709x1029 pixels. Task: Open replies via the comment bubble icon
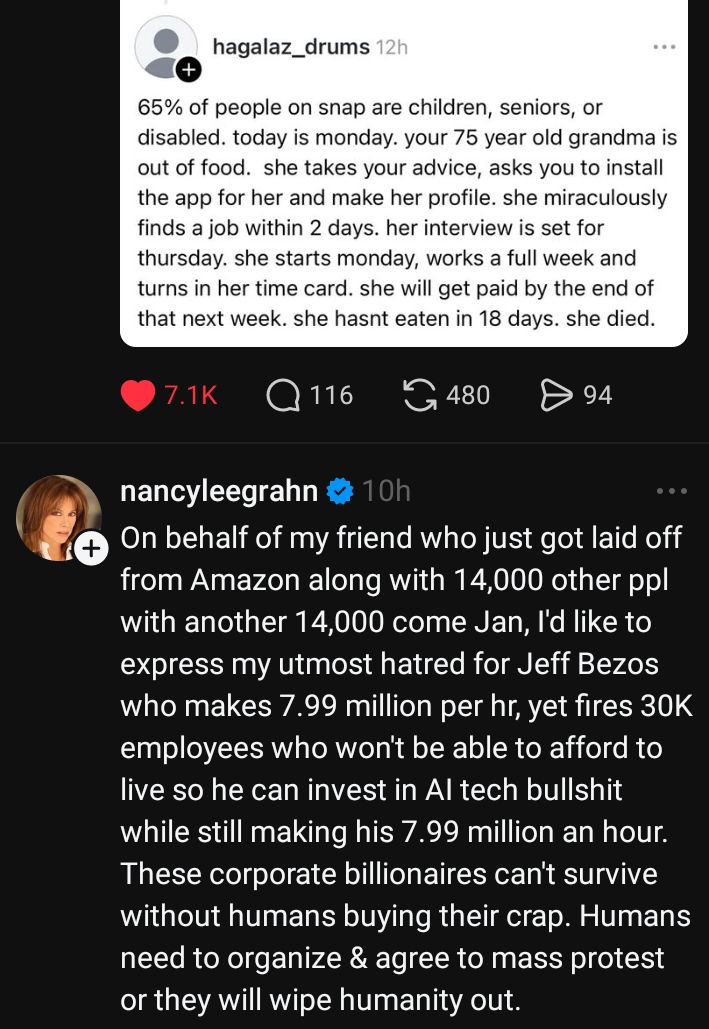pos(285,395)
